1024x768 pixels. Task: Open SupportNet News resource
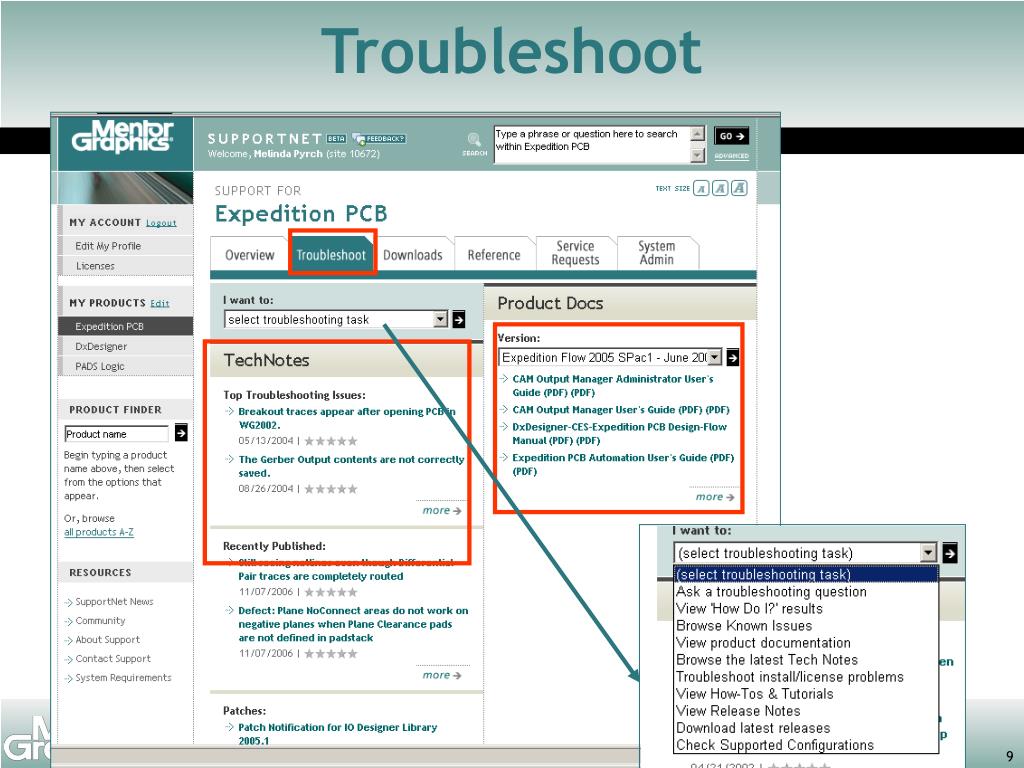[114, 601]
